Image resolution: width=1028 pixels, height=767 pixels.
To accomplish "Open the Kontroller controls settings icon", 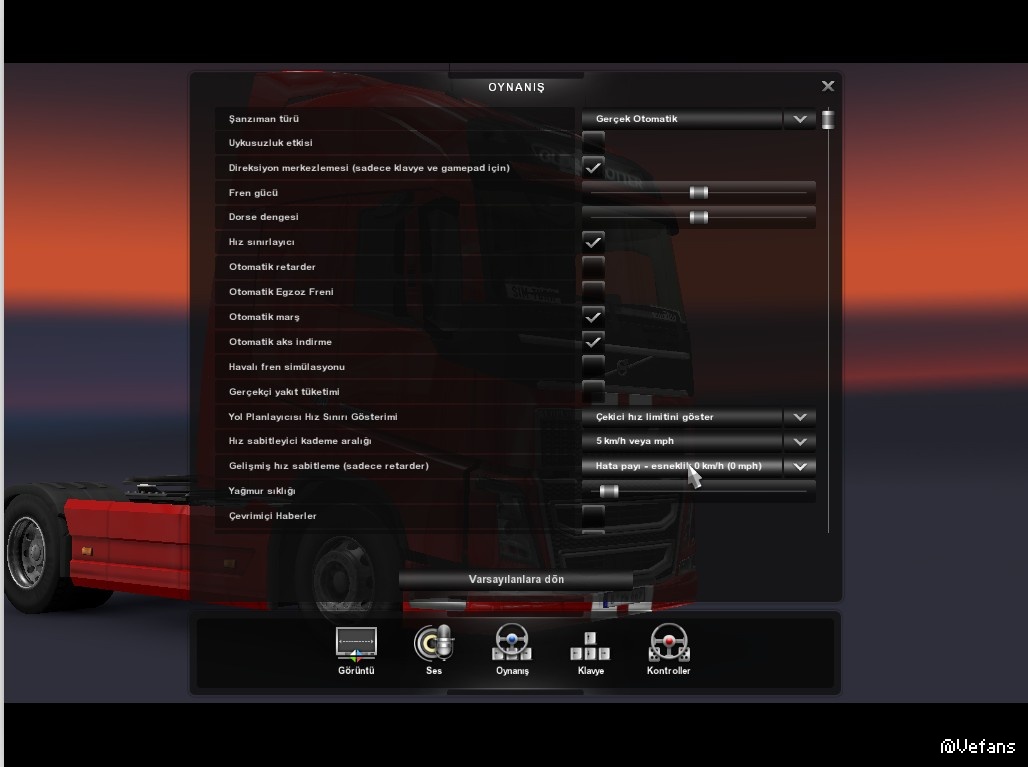I will pyautogui.click(x=669, y=650).
